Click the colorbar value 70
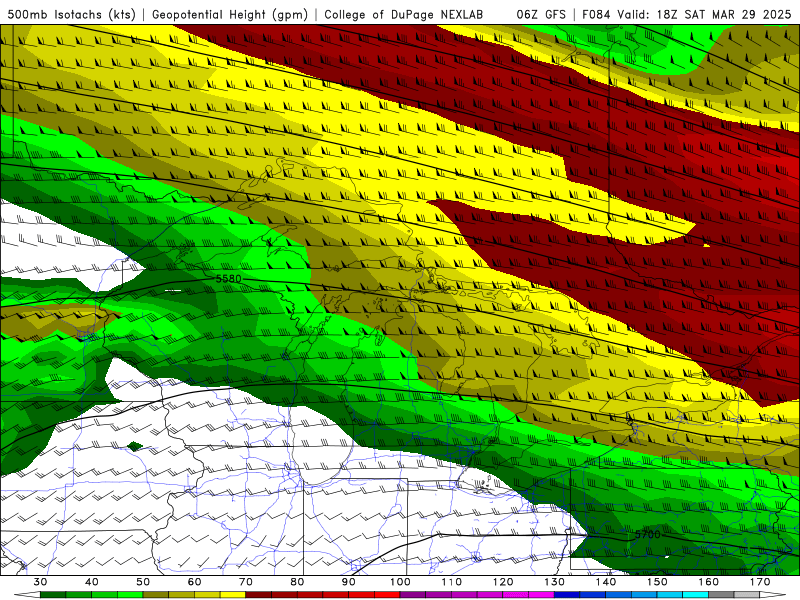Image resolution: width=800 pixels, height=600 pixels. (246, 582)
